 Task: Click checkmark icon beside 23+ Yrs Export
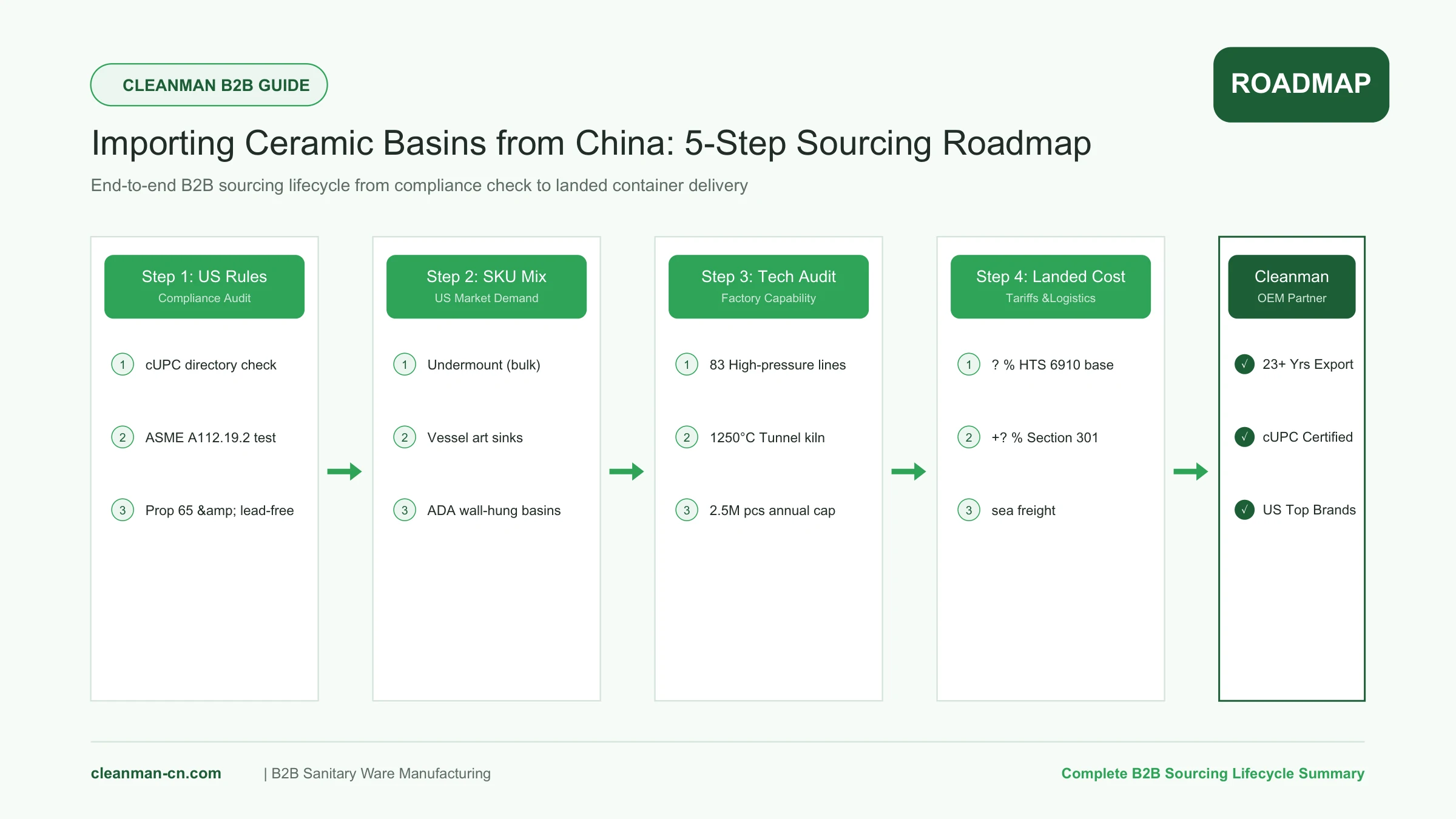point(1244,365)
